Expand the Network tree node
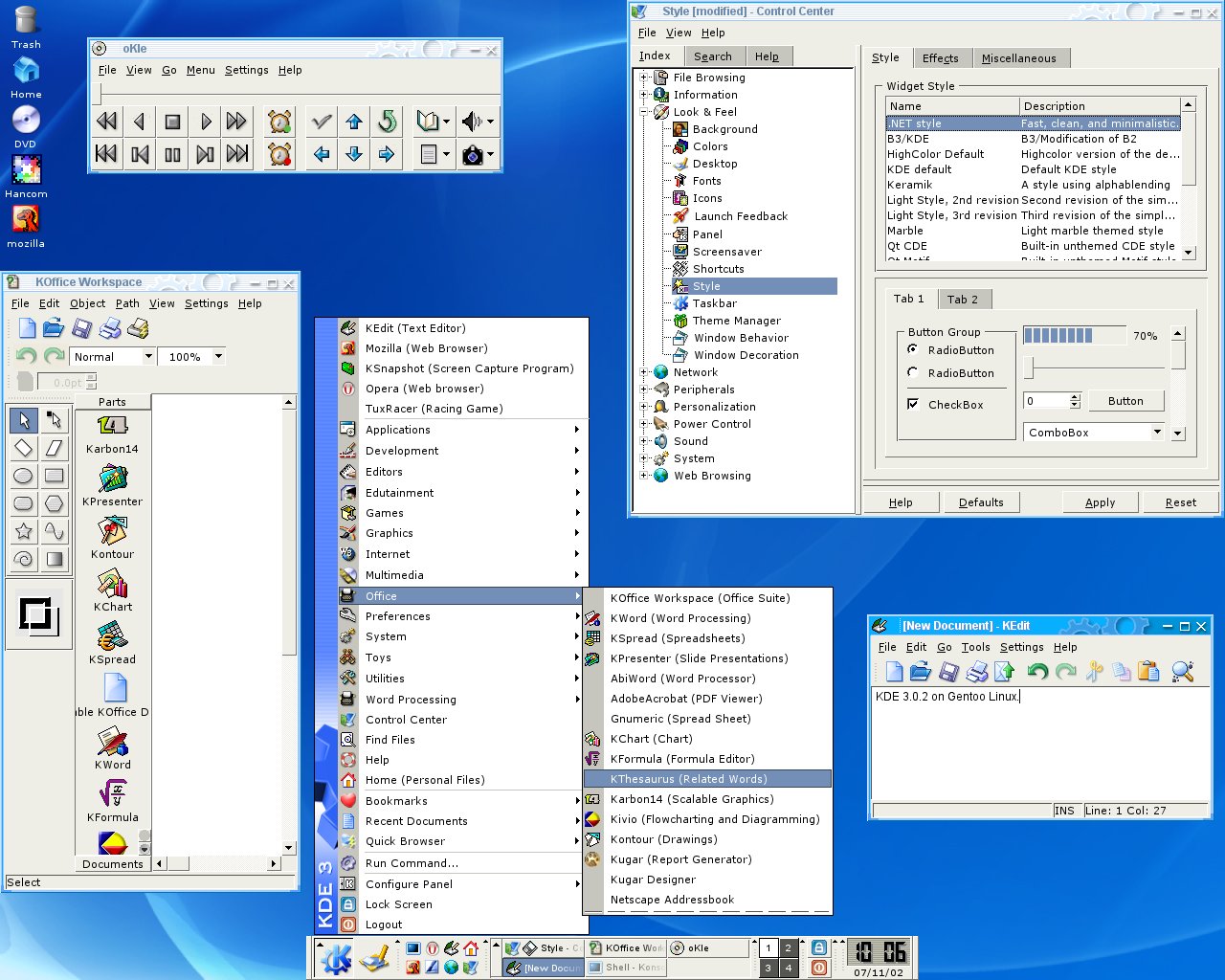1225x980 pixels. 644,372
